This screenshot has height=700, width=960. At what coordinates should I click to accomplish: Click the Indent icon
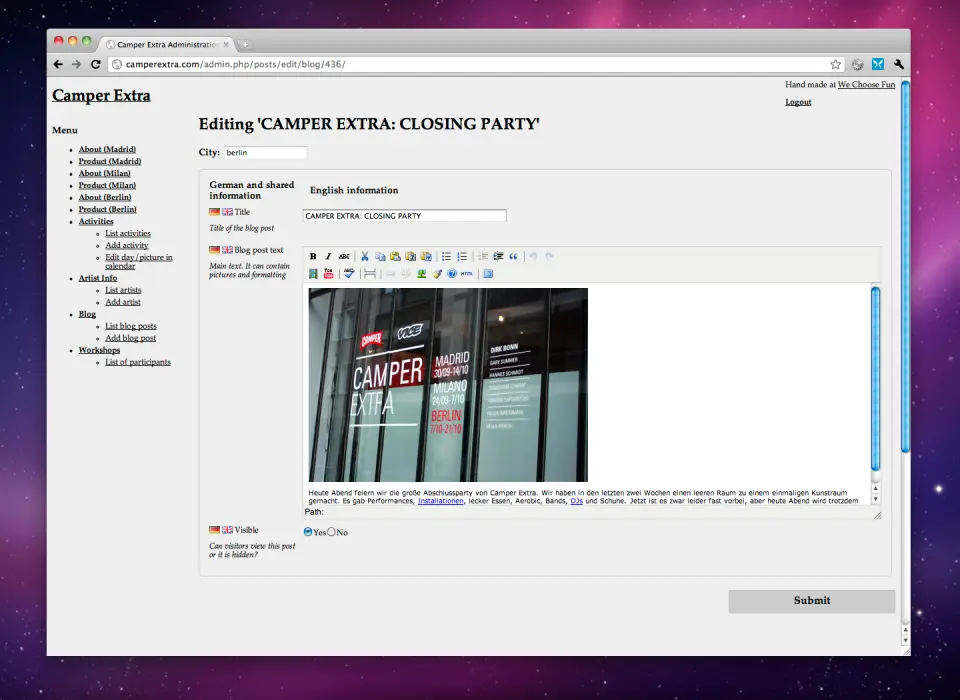[x=498, y=257]
